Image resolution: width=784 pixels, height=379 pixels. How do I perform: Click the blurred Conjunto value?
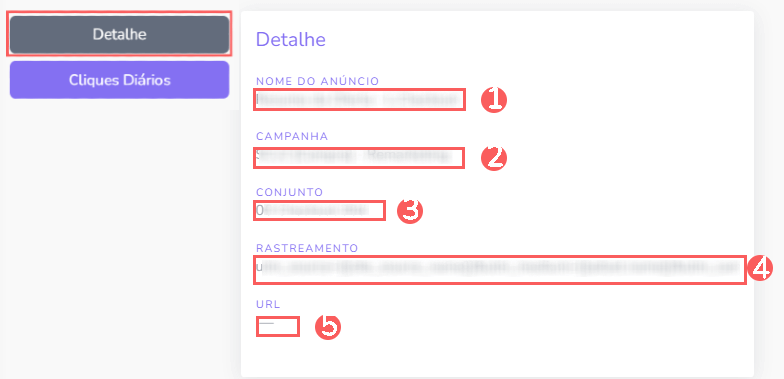coord(320,210)
